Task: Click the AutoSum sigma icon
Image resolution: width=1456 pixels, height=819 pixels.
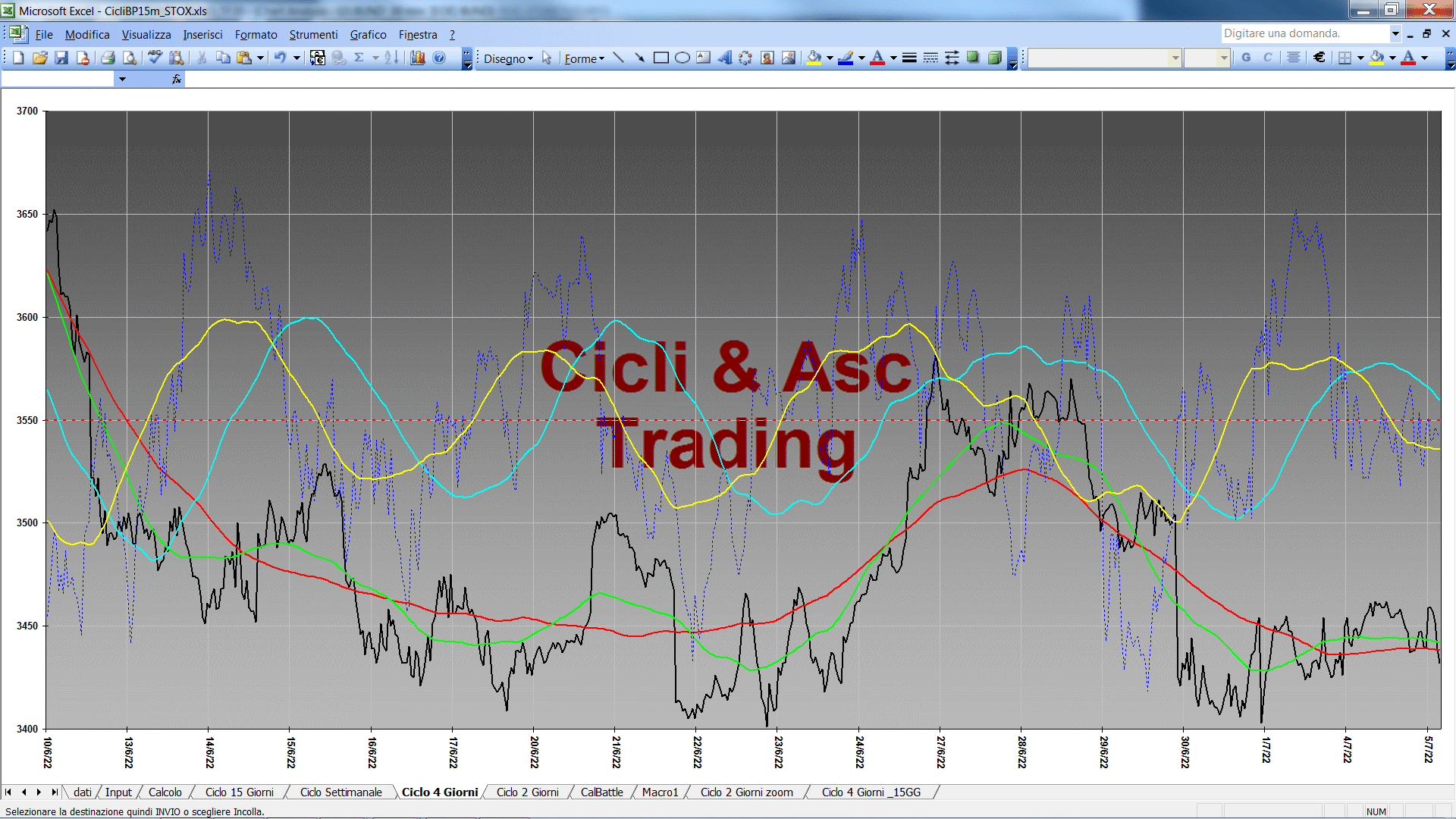Action: (x=360, y=58)
